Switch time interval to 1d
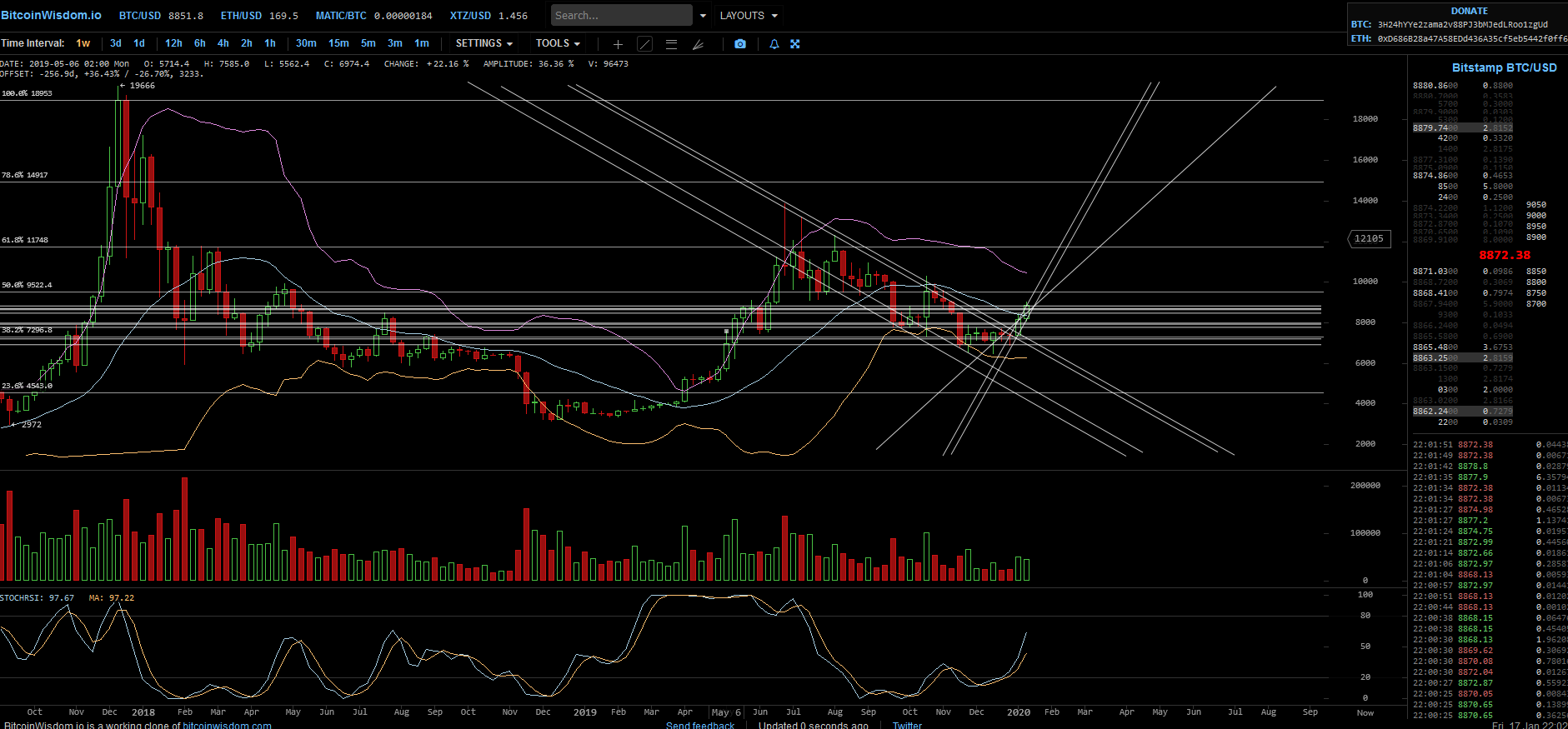This screenshot has height=729, width=1568. 139,43
